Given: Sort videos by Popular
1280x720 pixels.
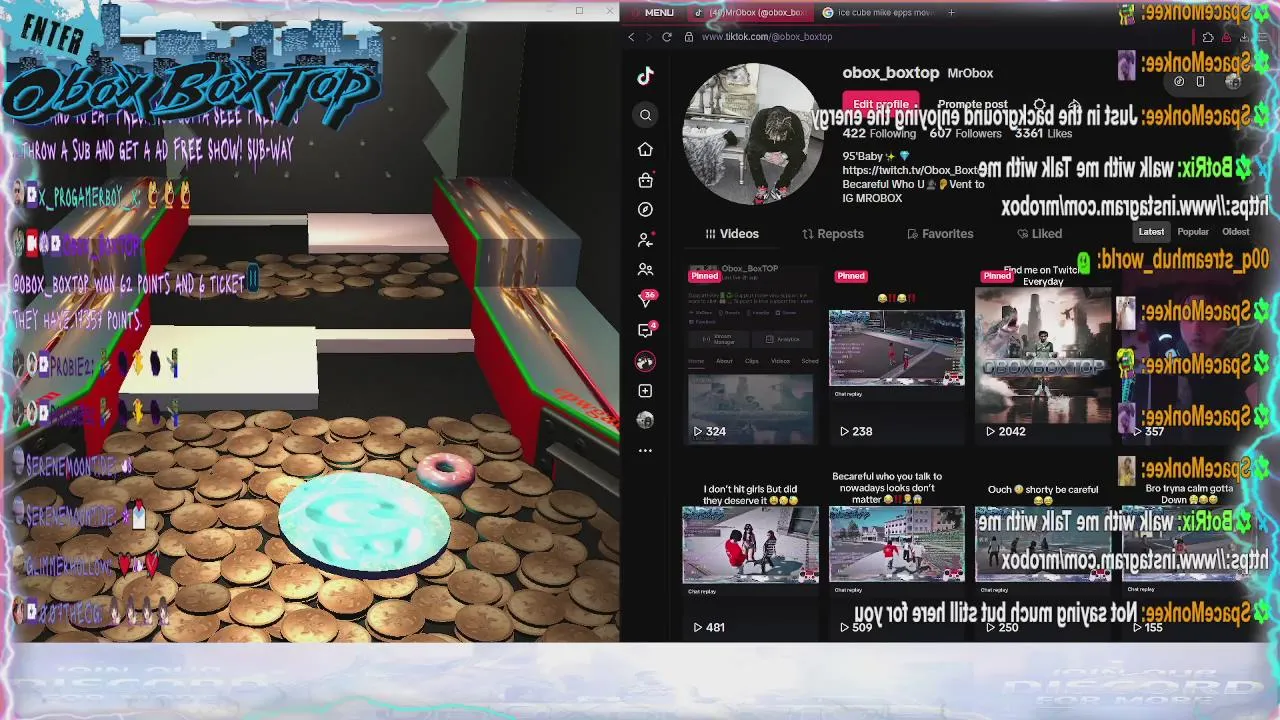Looking at the screenshot, I should [1193, 232].
